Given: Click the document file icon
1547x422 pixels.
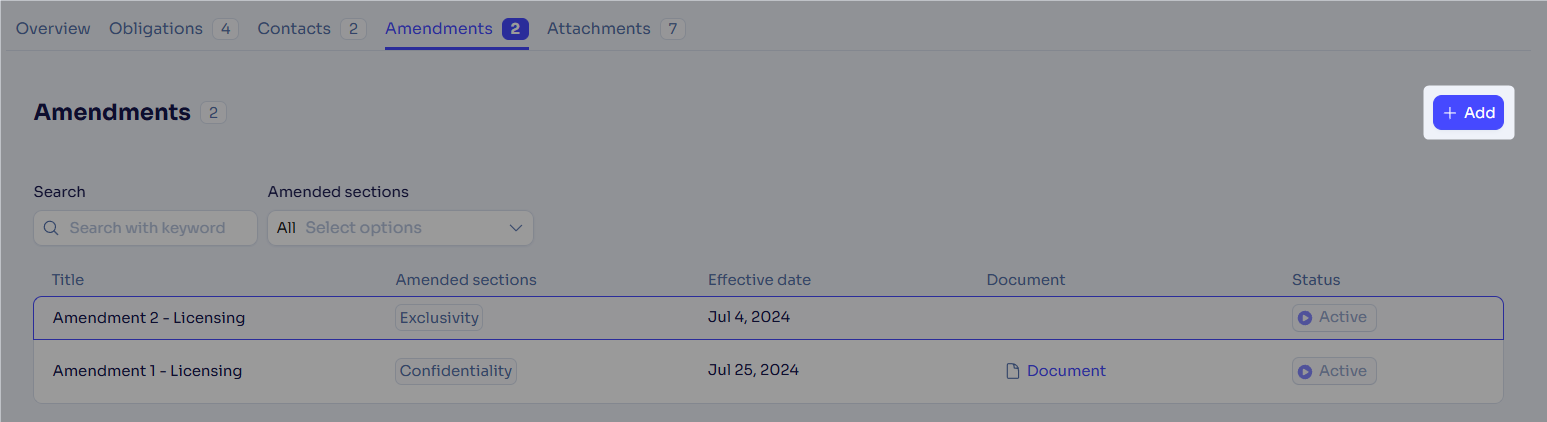Looking at the screenshot, I should click(x=1013, y=371).
